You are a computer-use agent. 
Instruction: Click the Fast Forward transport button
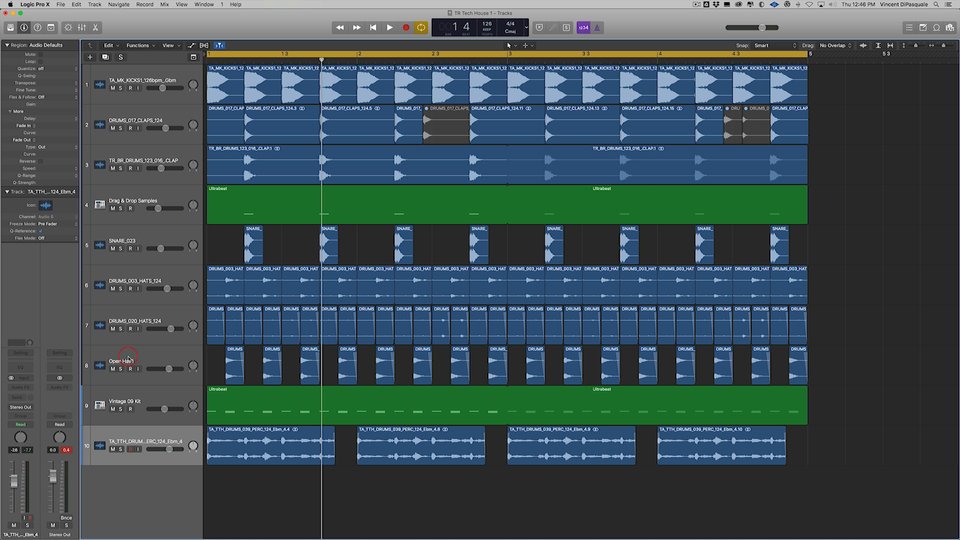click(x=356, y=28)
